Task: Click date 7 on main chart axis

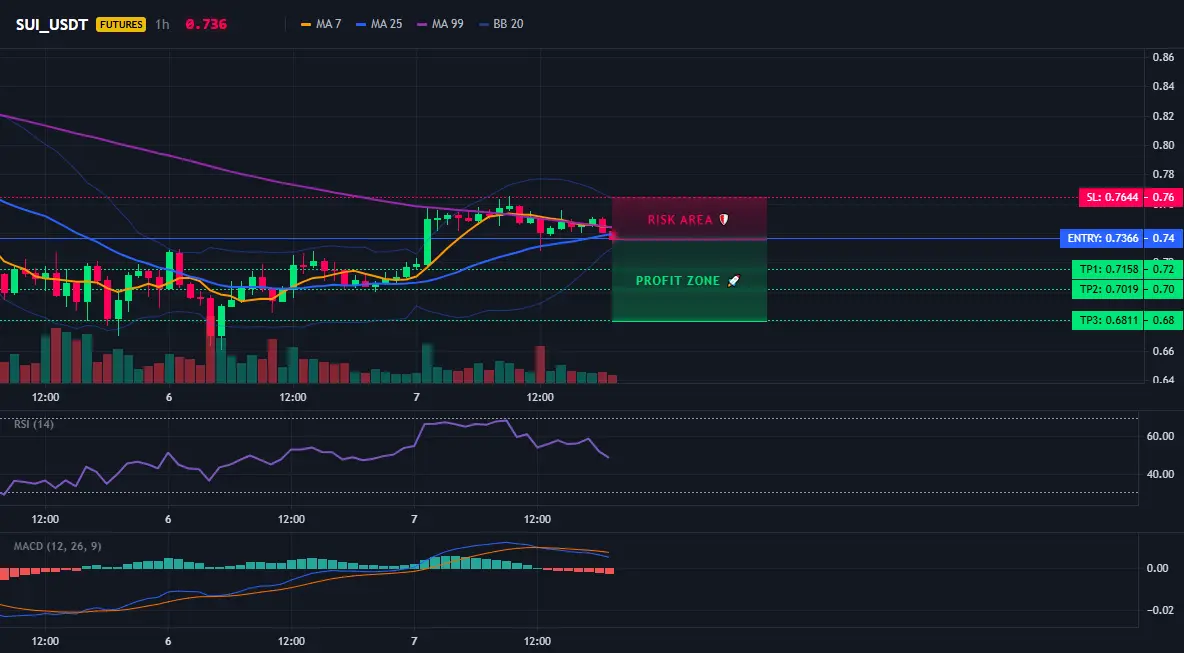Action: click(416, 397)
